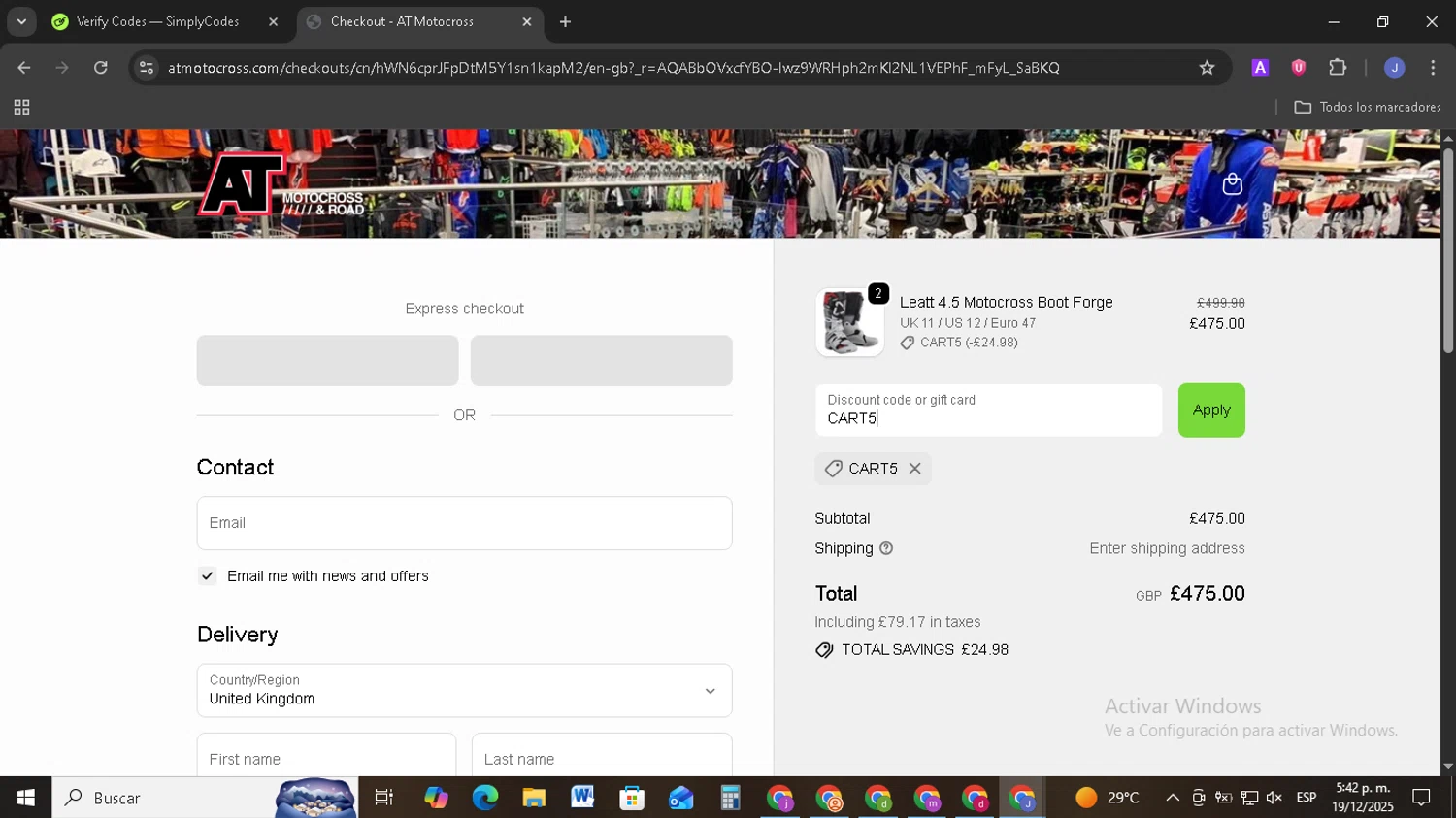Open the apps grid in bookmarks bar
This screenshot has width=1456, height=818.
point(21,107)
